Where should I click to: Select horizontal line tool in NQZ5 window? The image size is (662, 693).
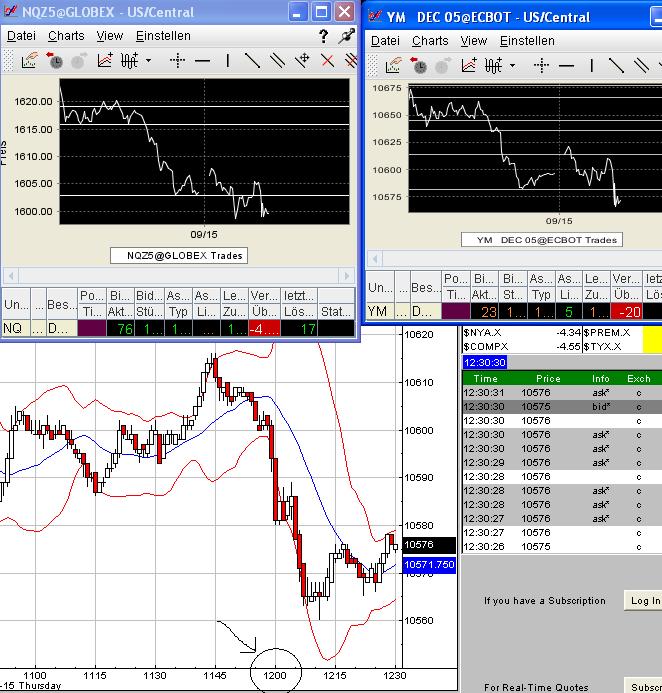(202, 61)
